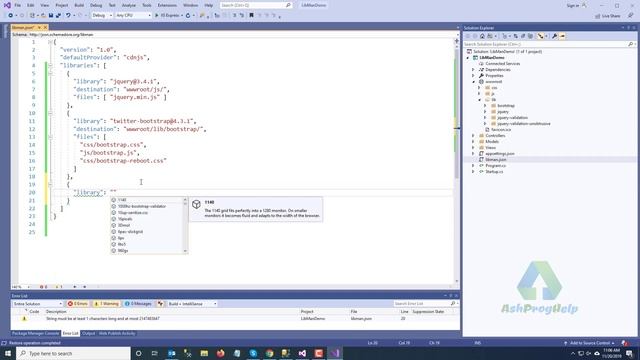Open the Entire Solution scope dropdown

coord(37,304)
